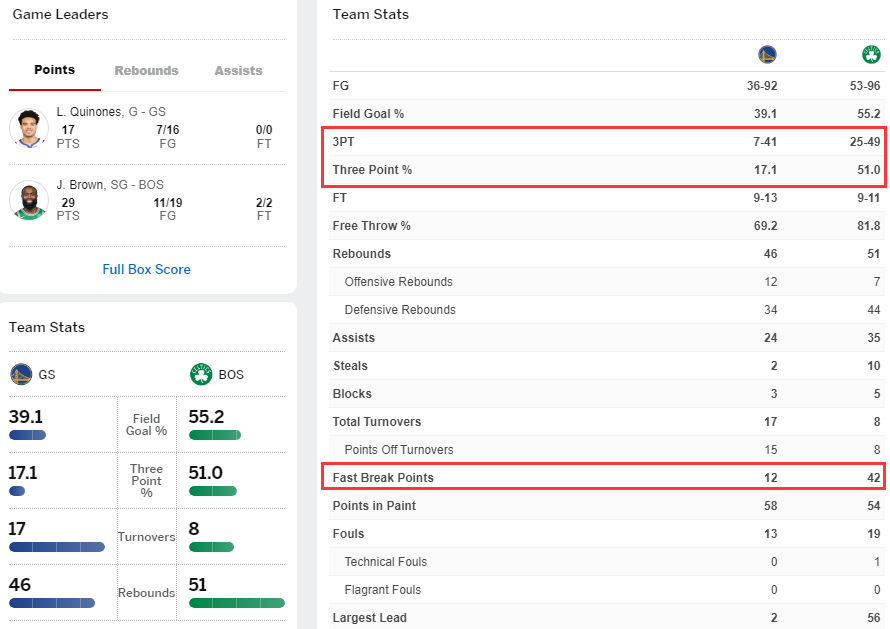Screen dimensions: 890x629
Task: Click the L. Quinones player name
Action: tap(90, 112)
